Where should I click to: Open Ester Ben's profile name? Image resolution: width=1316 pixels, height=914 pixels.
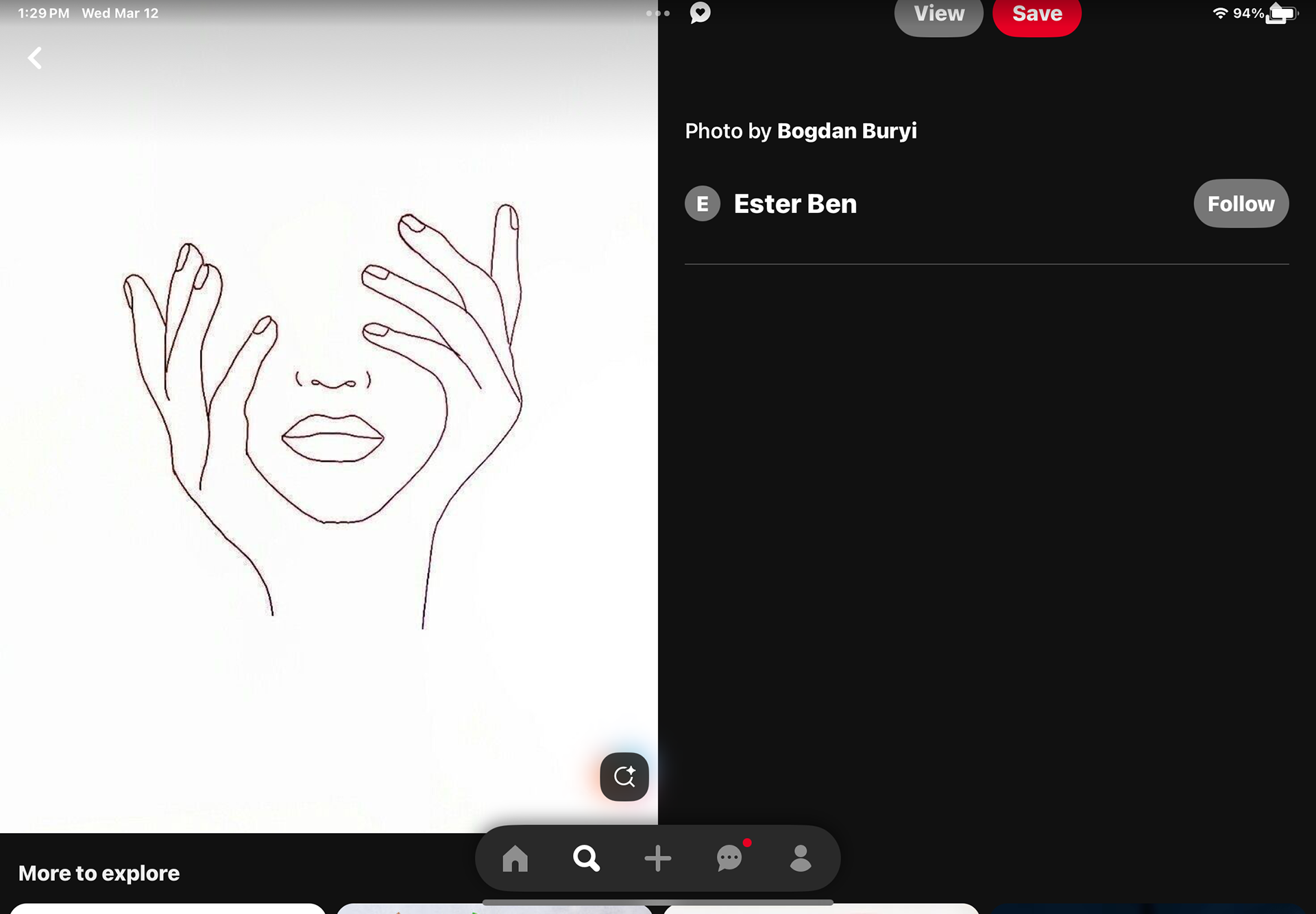[795, 203]
